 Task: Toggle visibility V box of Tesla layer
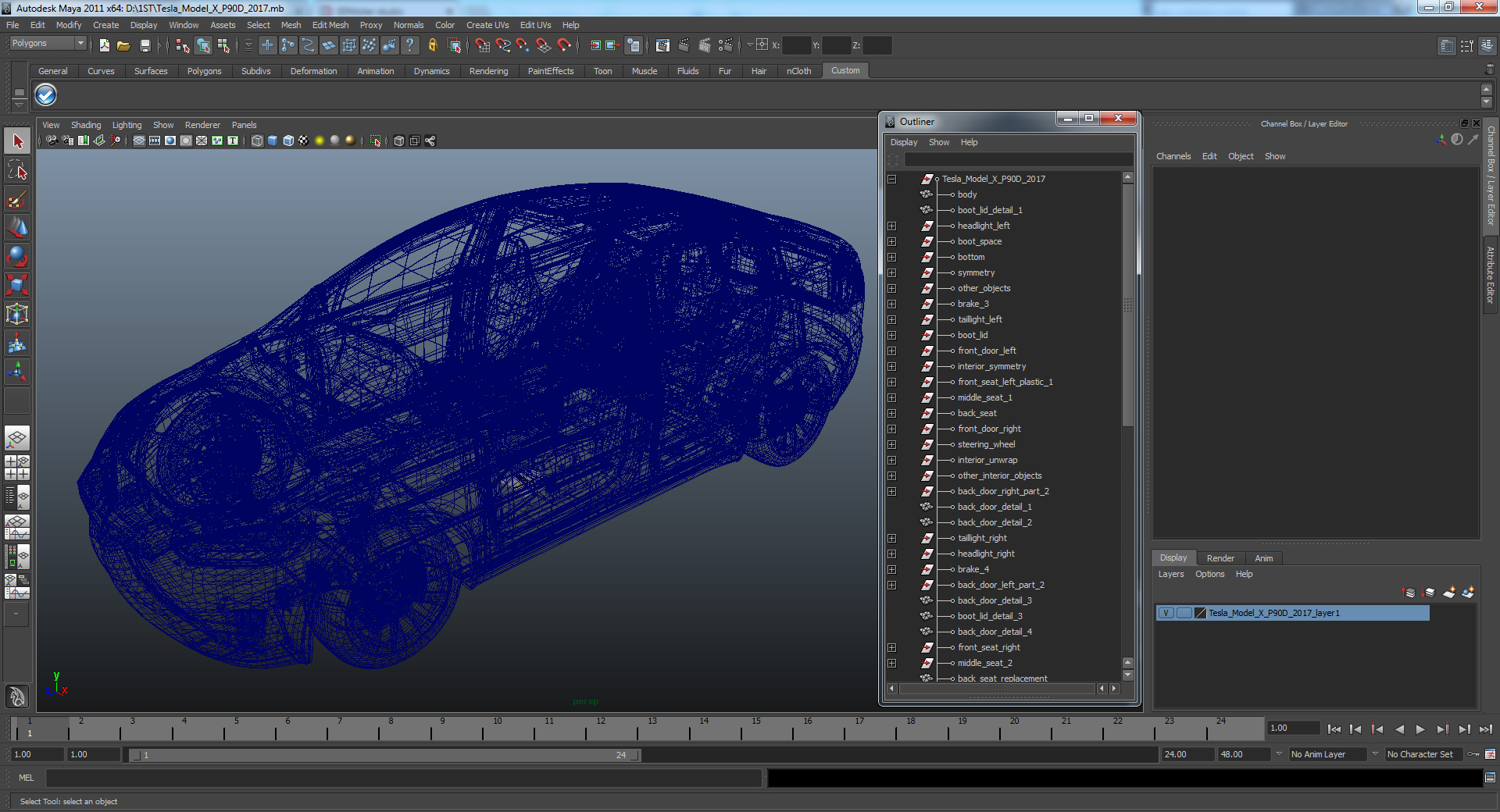pyautogui.click(x=1166, y=613)
